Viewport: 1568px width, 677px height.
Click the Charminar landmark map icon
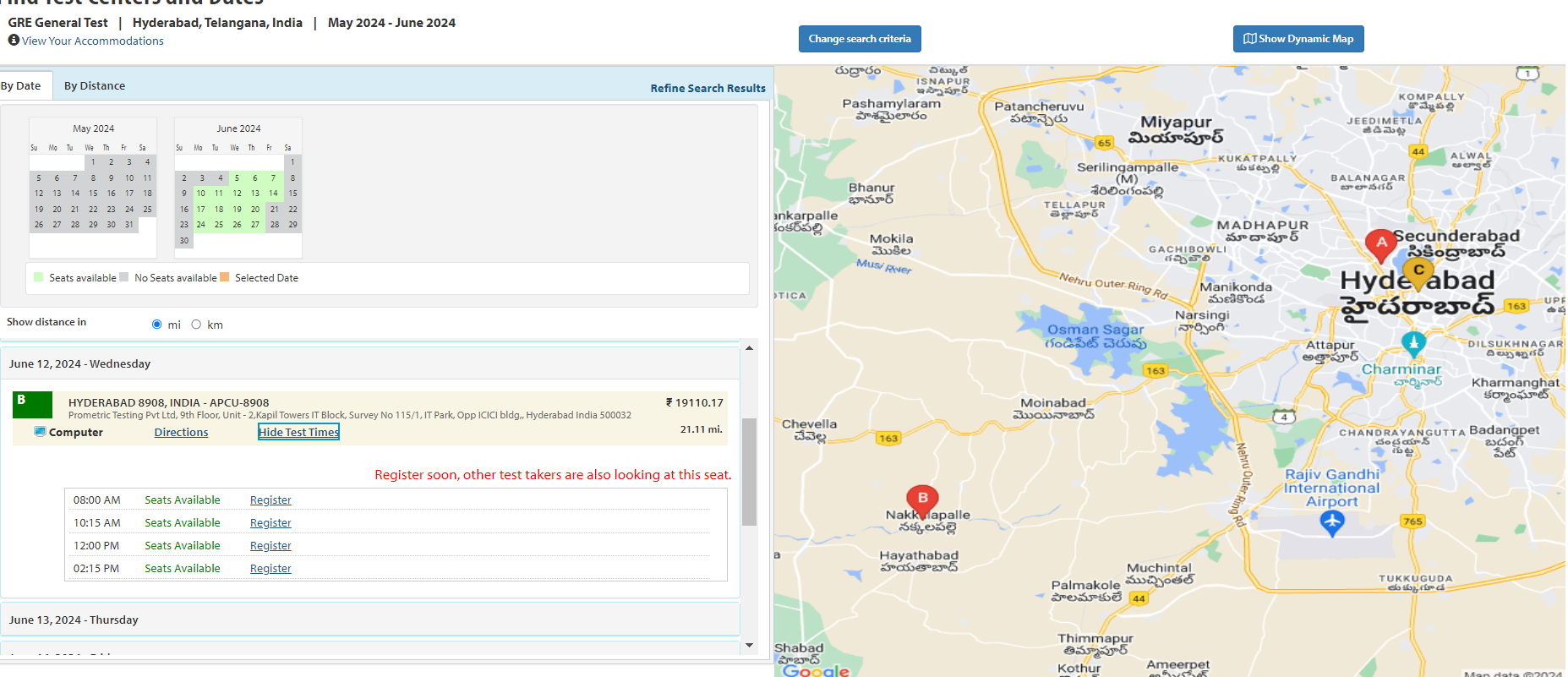click(1413, 343)
